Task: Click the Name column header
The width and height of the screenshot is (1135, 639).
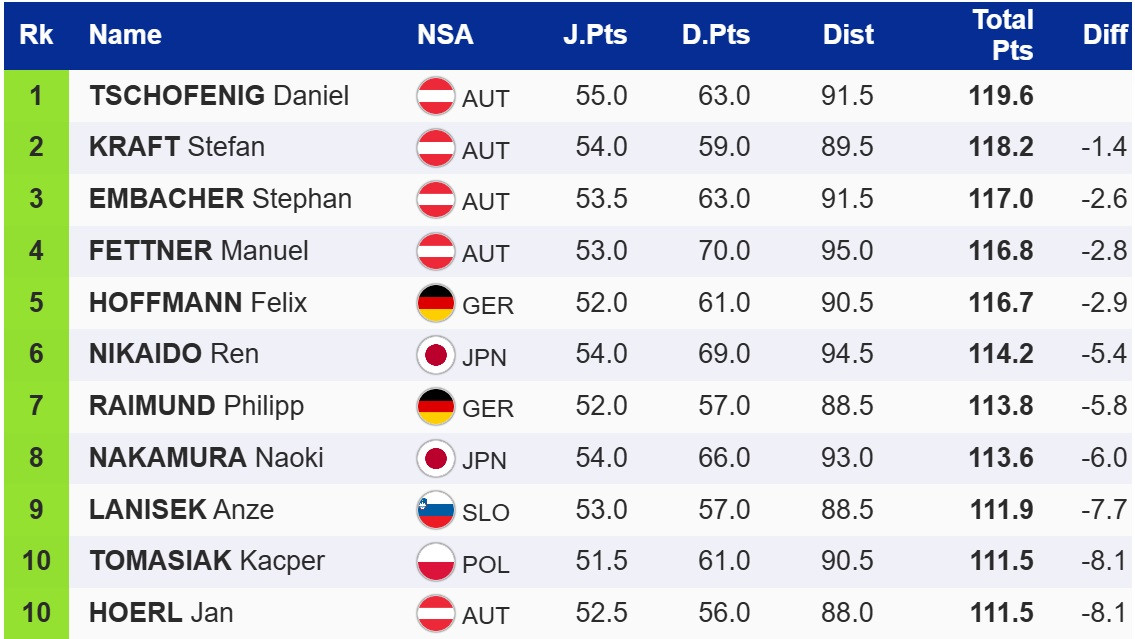Action: click(x=125, y=35)
